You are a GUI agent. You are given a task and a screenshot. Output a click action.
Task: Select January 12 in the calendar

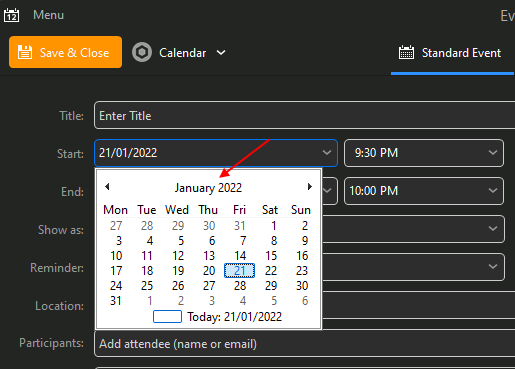click(178, 256)
